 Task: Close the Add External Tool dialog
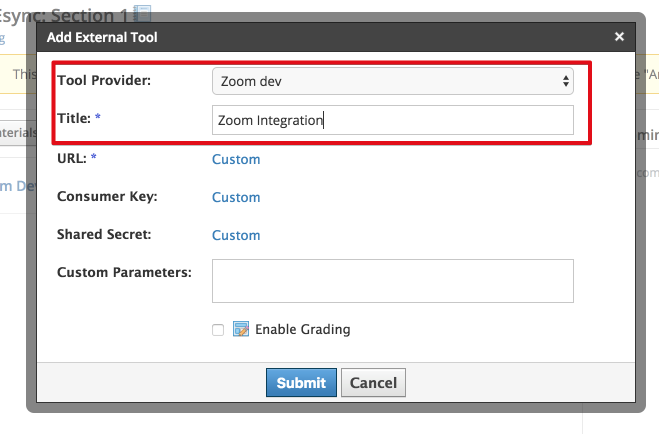coord(619,37)
